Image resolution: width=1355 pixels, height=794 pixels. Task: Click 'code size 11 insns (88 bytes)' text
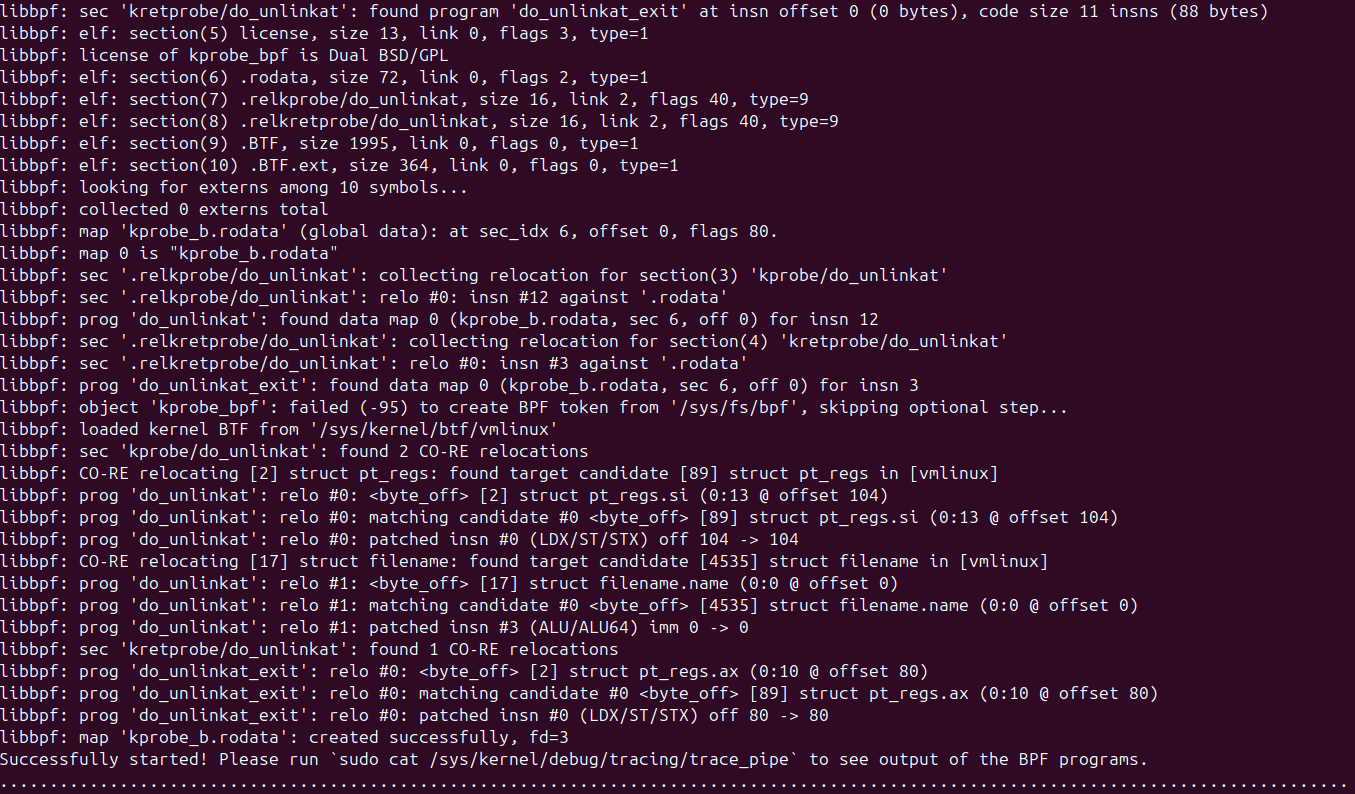coord(1124,11)
